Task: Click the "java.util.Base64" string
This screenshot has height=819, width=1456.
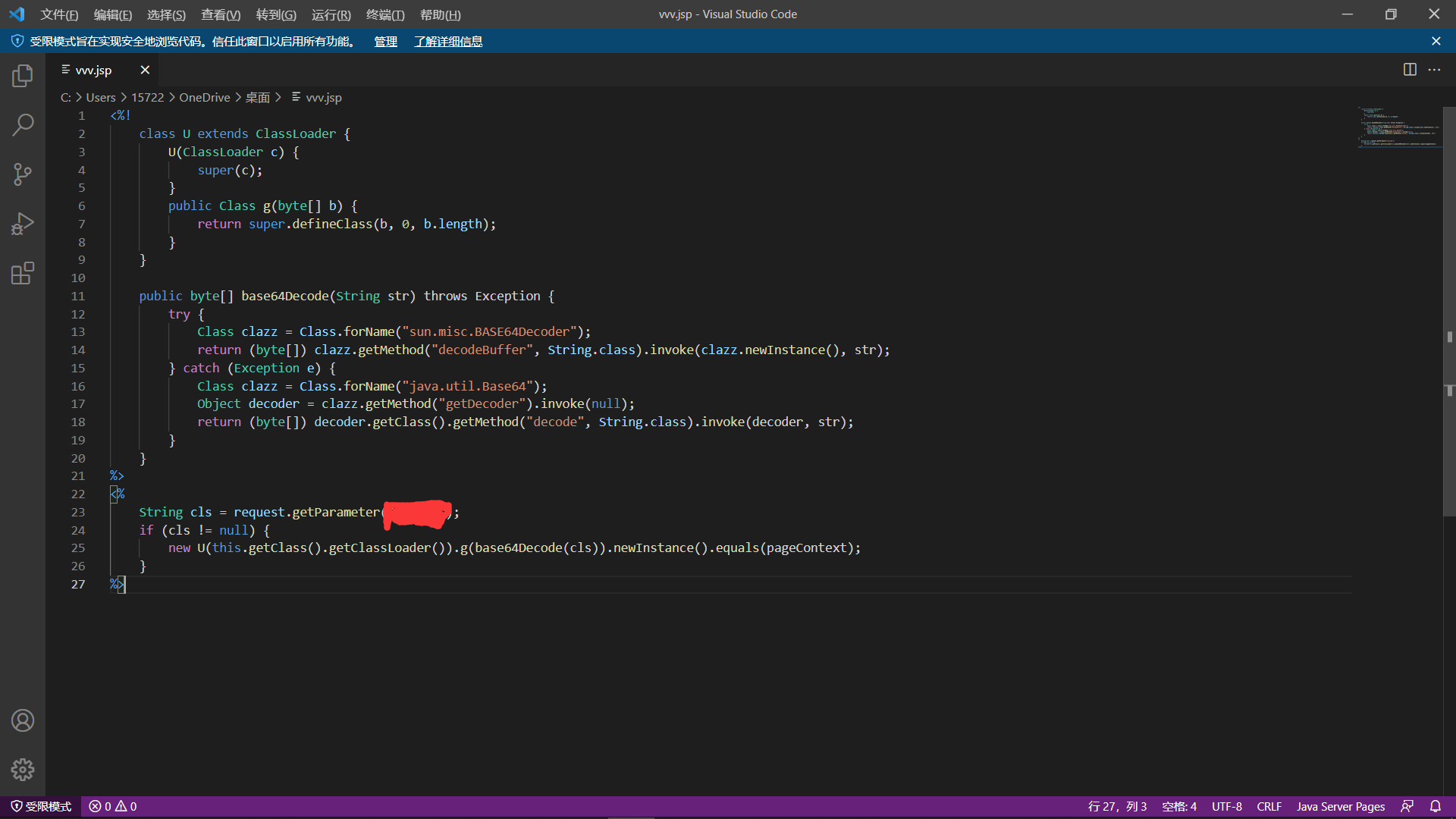Action: click(x=467, y=386)
